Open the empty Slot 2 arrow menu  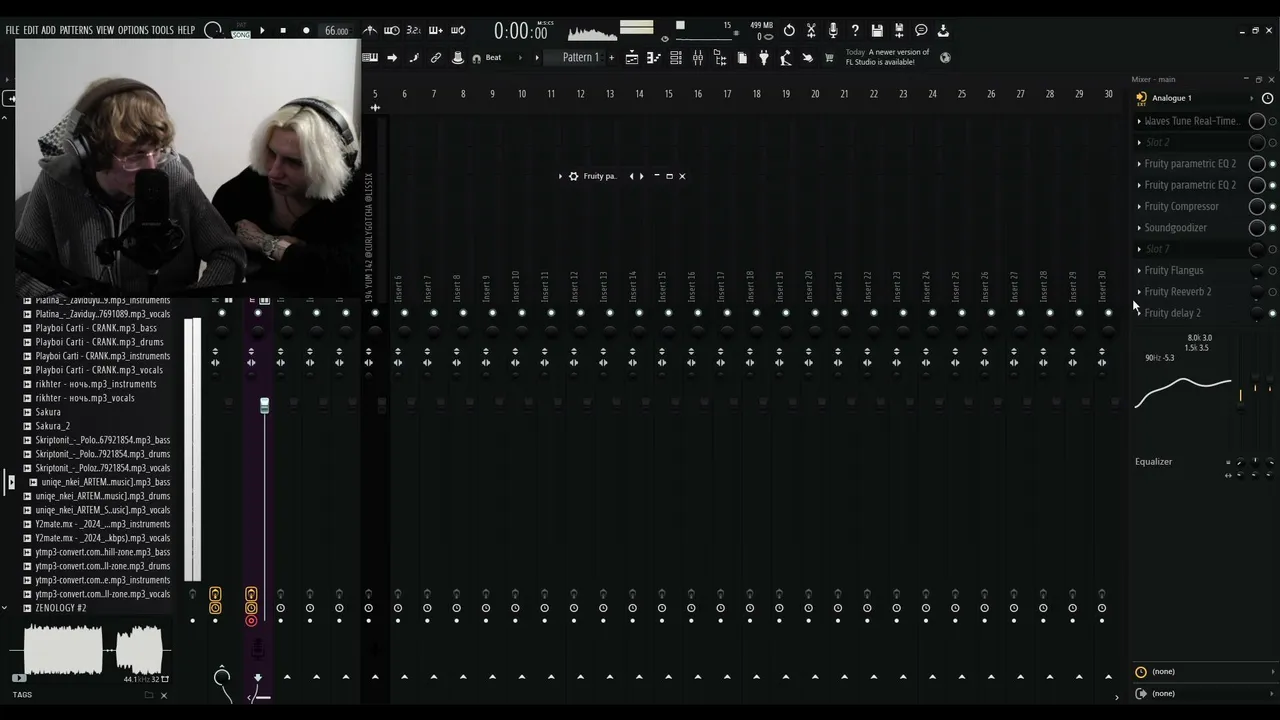click(1139, 143)
